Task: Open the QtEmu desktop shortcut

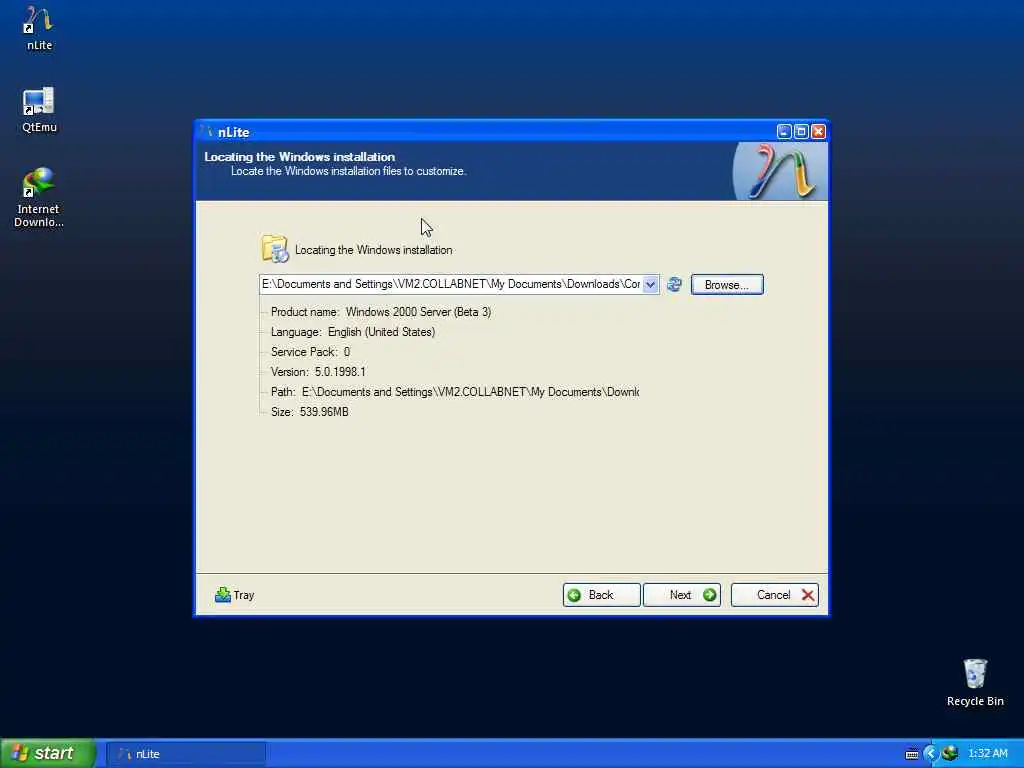Action: 39,110
